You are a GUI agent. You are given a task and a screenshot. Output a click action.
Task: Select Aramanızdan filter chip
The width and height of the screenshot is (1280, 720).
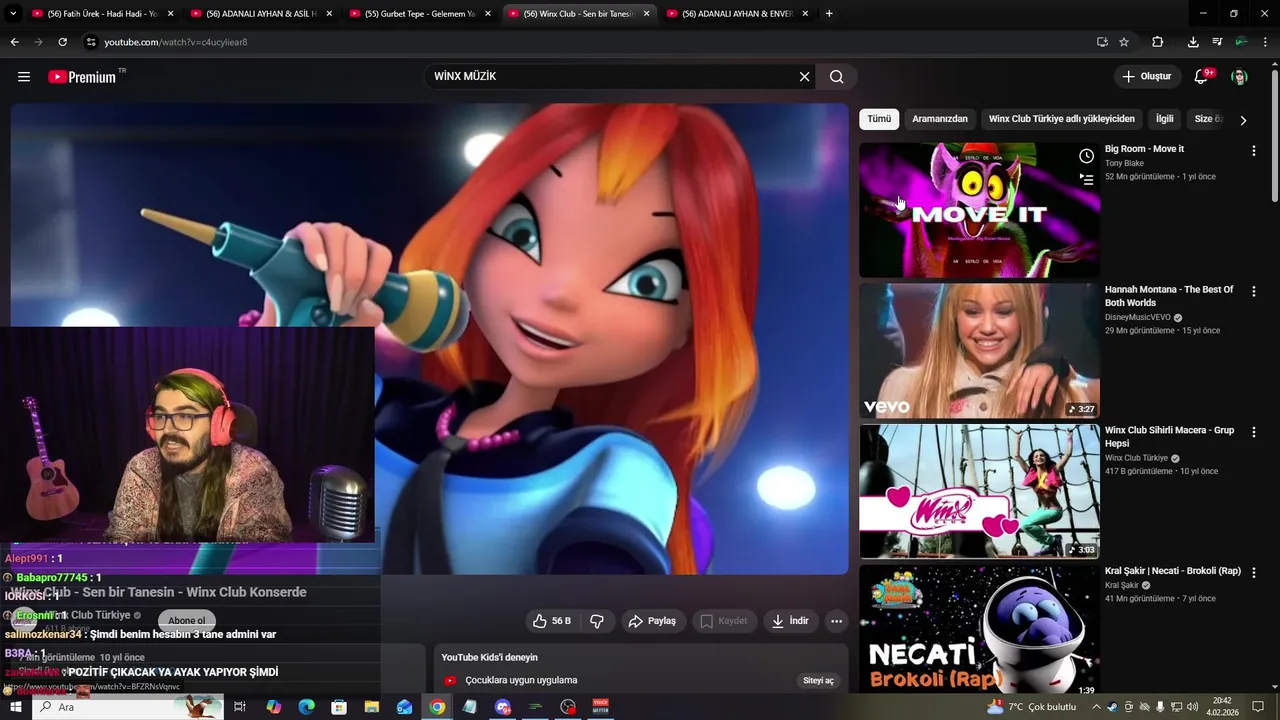(940, 119)
